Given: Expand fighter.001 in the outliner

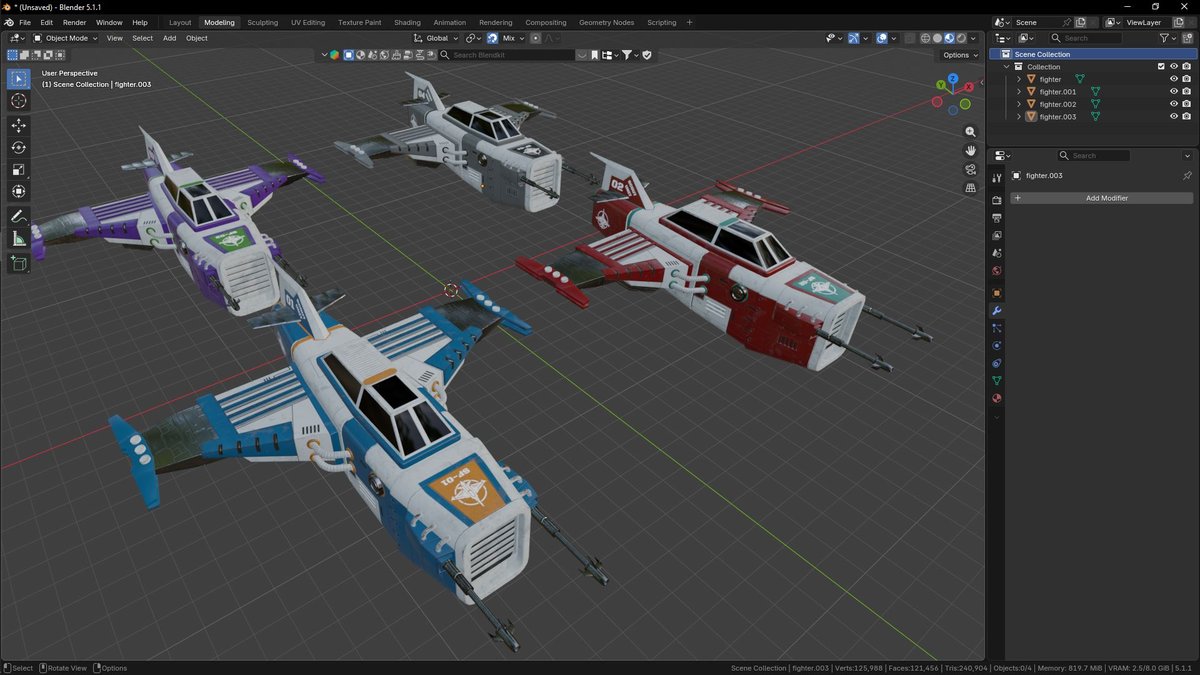Looking at the screenshot, I should click(x=1019, y=92).
